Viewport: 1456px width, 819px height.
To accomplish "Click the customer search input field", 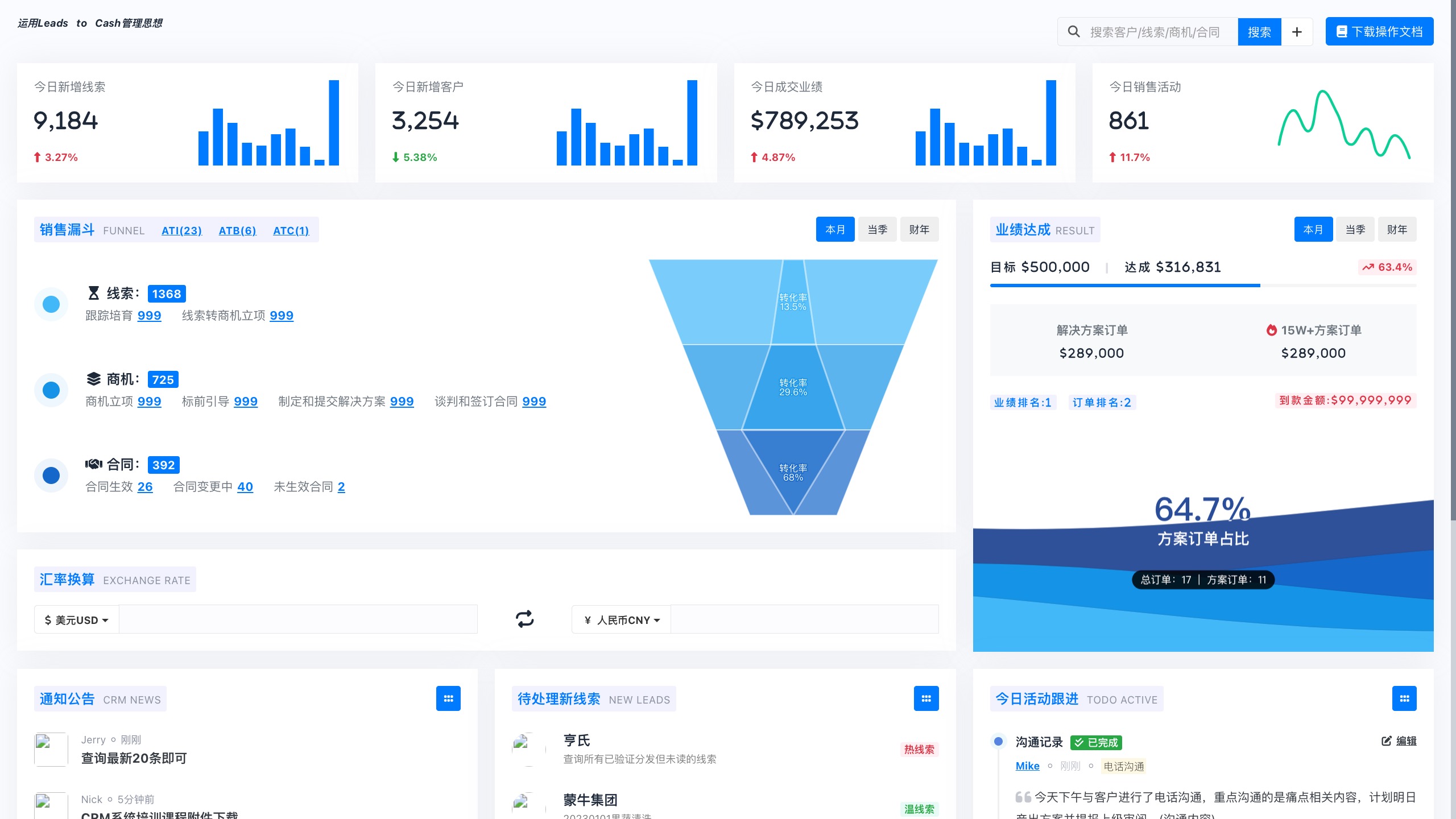I will pos(1155,32).
